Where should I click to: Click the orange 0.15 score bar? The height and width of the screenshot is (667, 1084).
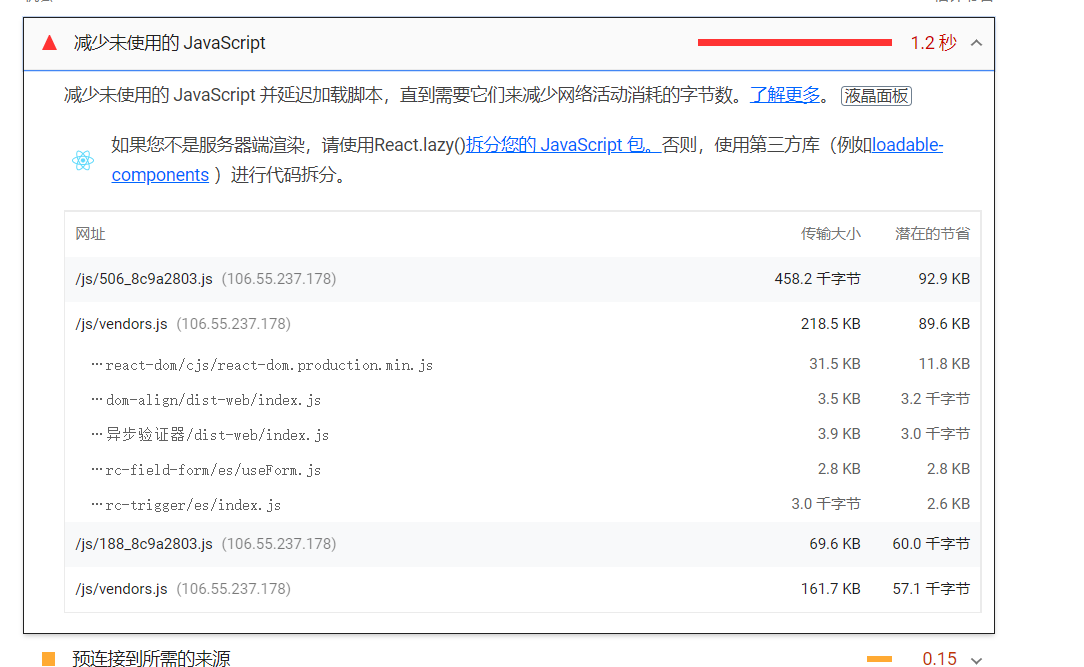click(x=879, y=659)
